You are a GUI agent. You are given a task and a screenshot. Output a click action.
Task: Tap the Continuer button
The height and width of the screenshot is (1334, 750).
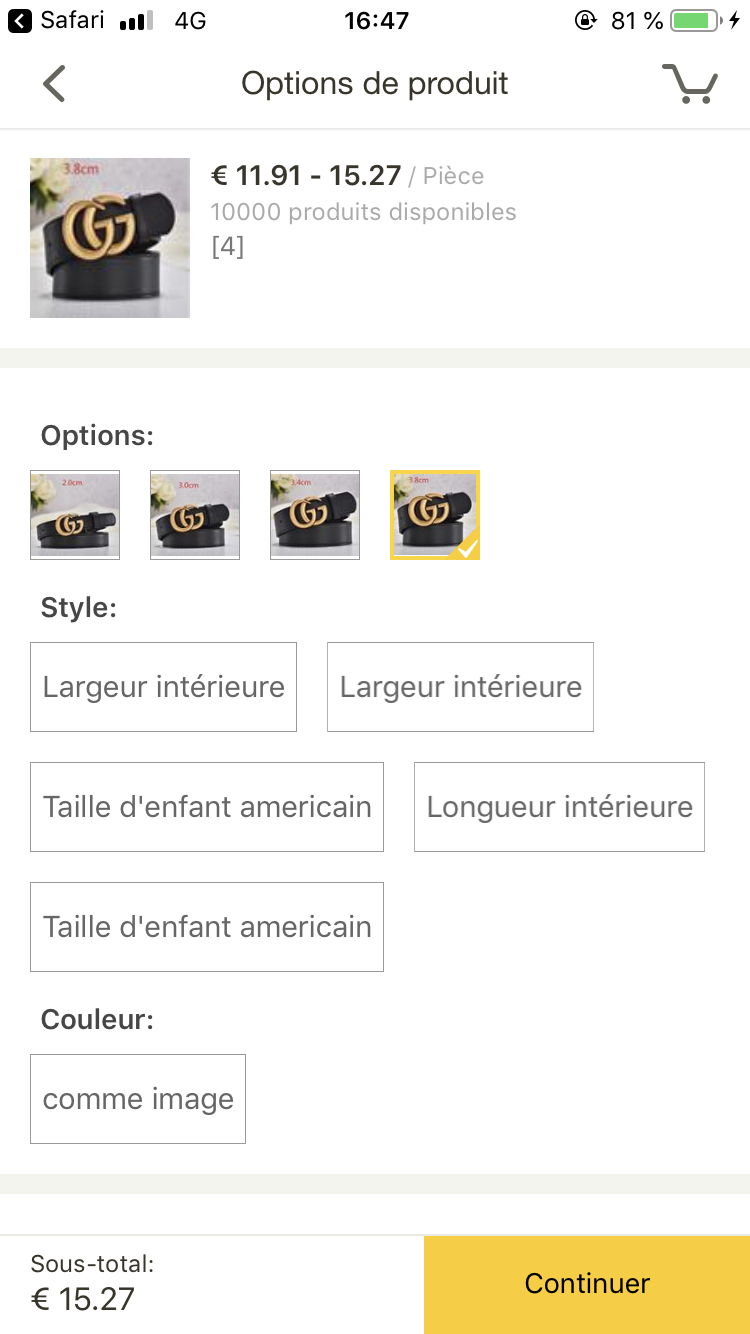pos(587,1284)
